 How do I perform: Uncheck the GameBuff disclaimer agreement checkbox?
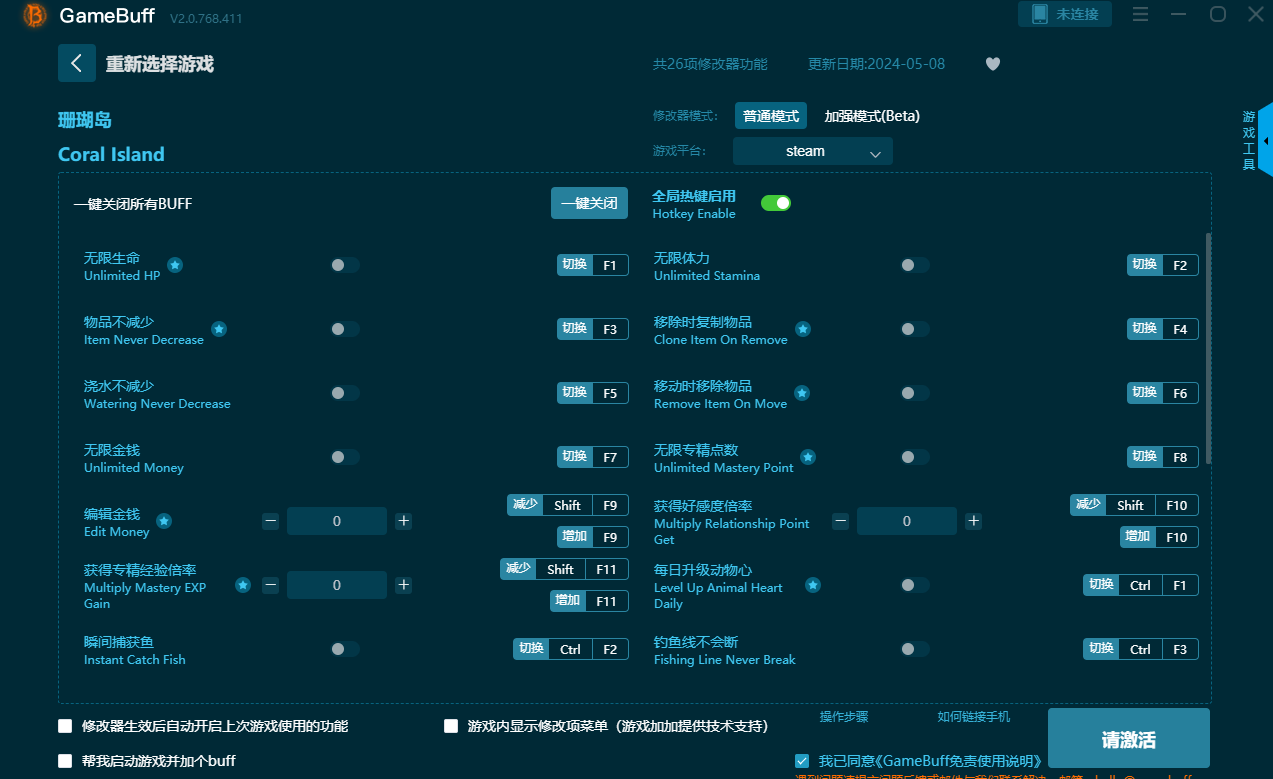click(802, 761)
